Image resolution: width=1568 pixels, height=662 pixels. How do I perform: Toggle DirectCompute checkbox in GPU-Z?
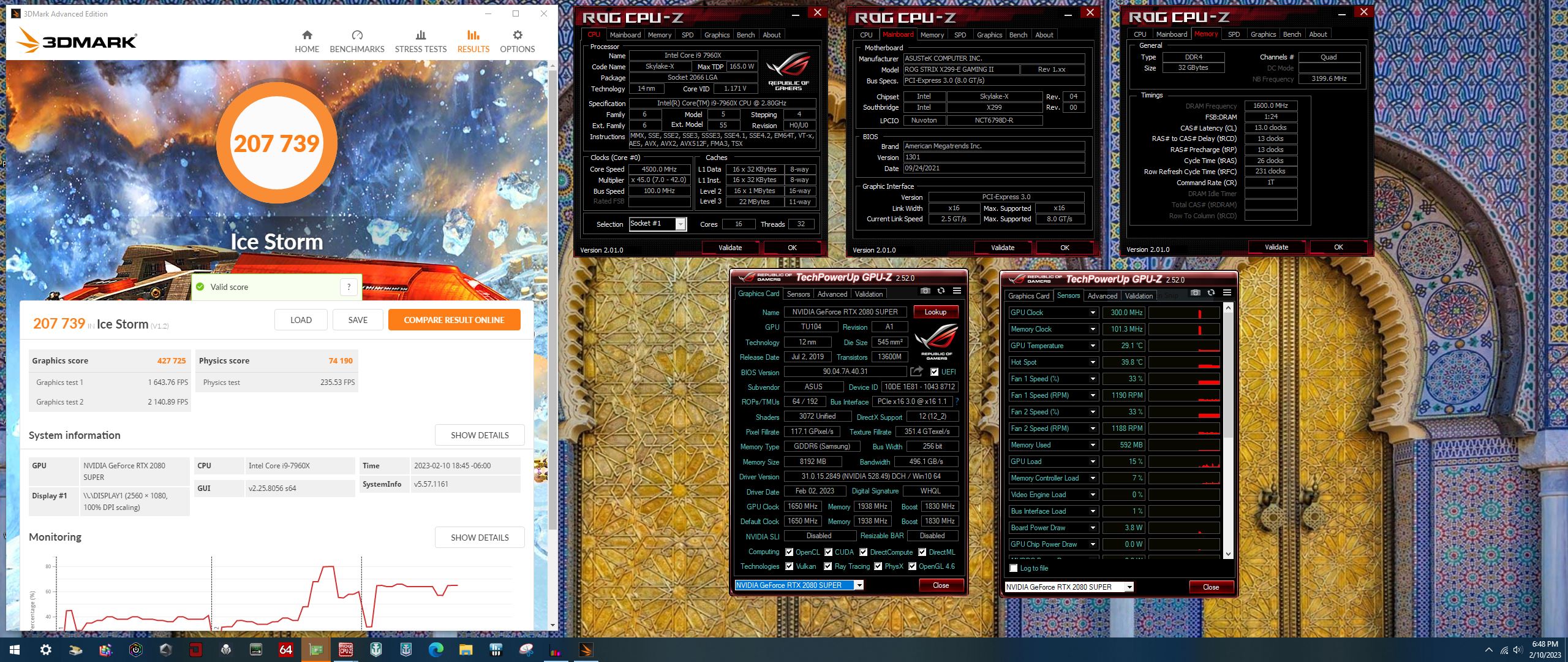(x=863, y=552)
